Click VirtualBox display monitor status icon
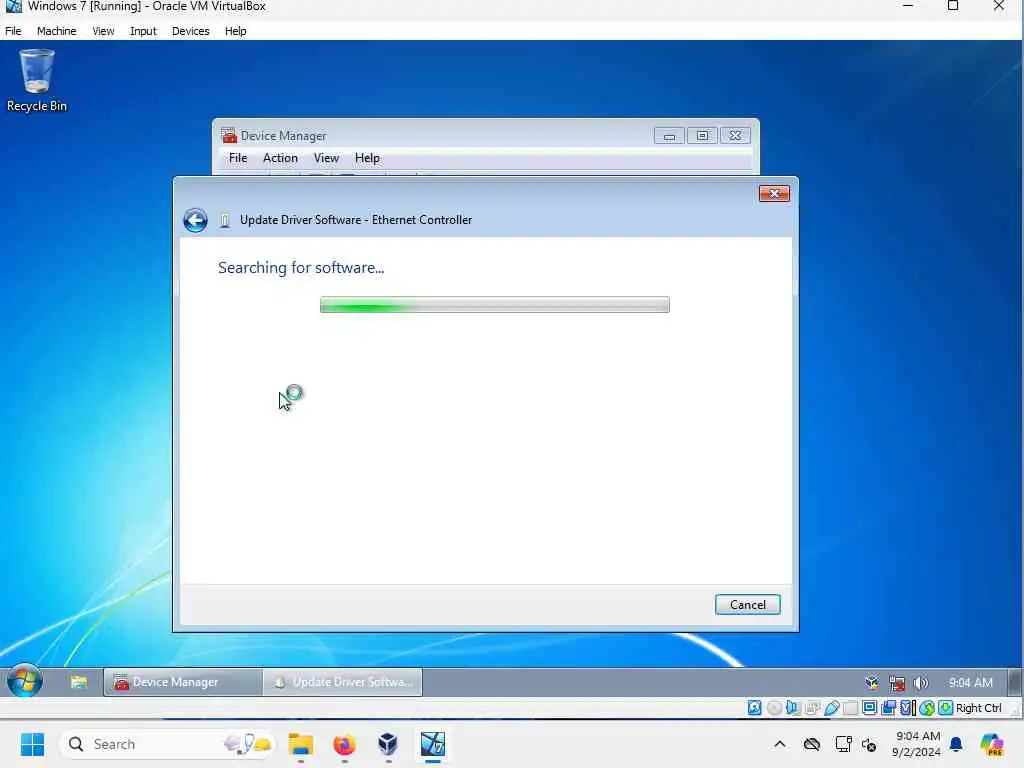The image size is (1024, 768). pyautogui.click(x=869, y=708)
